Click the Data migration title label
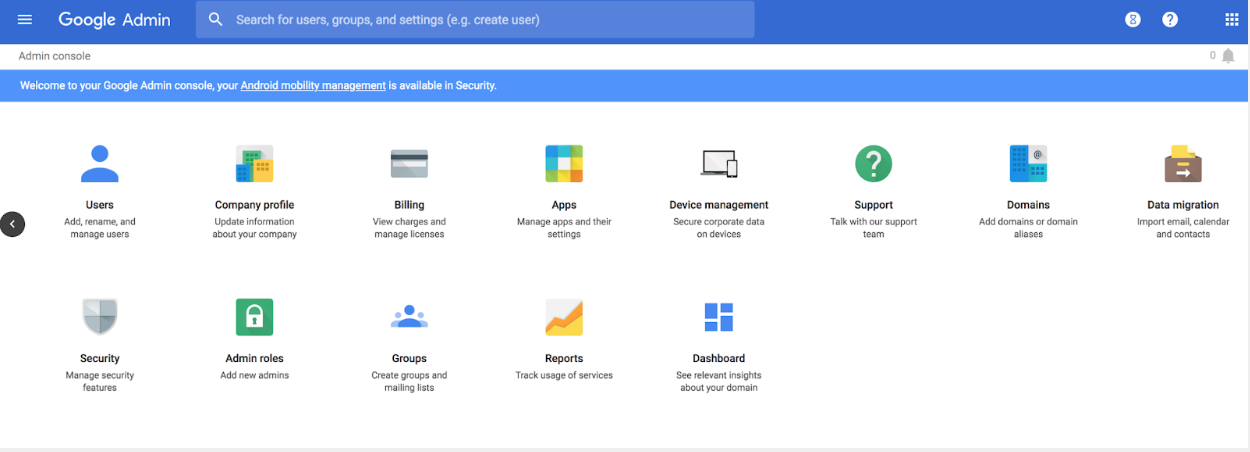Image resolution: width=1250 pixels, height=452 pixels. [x=1183, y=205]
